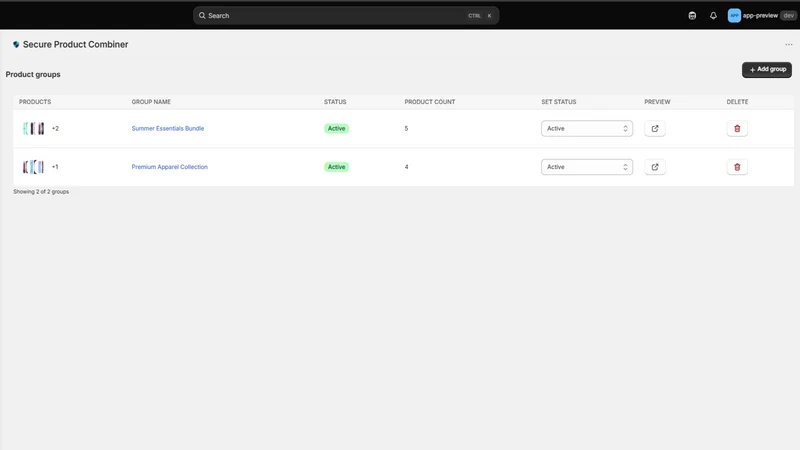Click product count 5
This screenshot has width=800, height=450.
tap(406, 129)
